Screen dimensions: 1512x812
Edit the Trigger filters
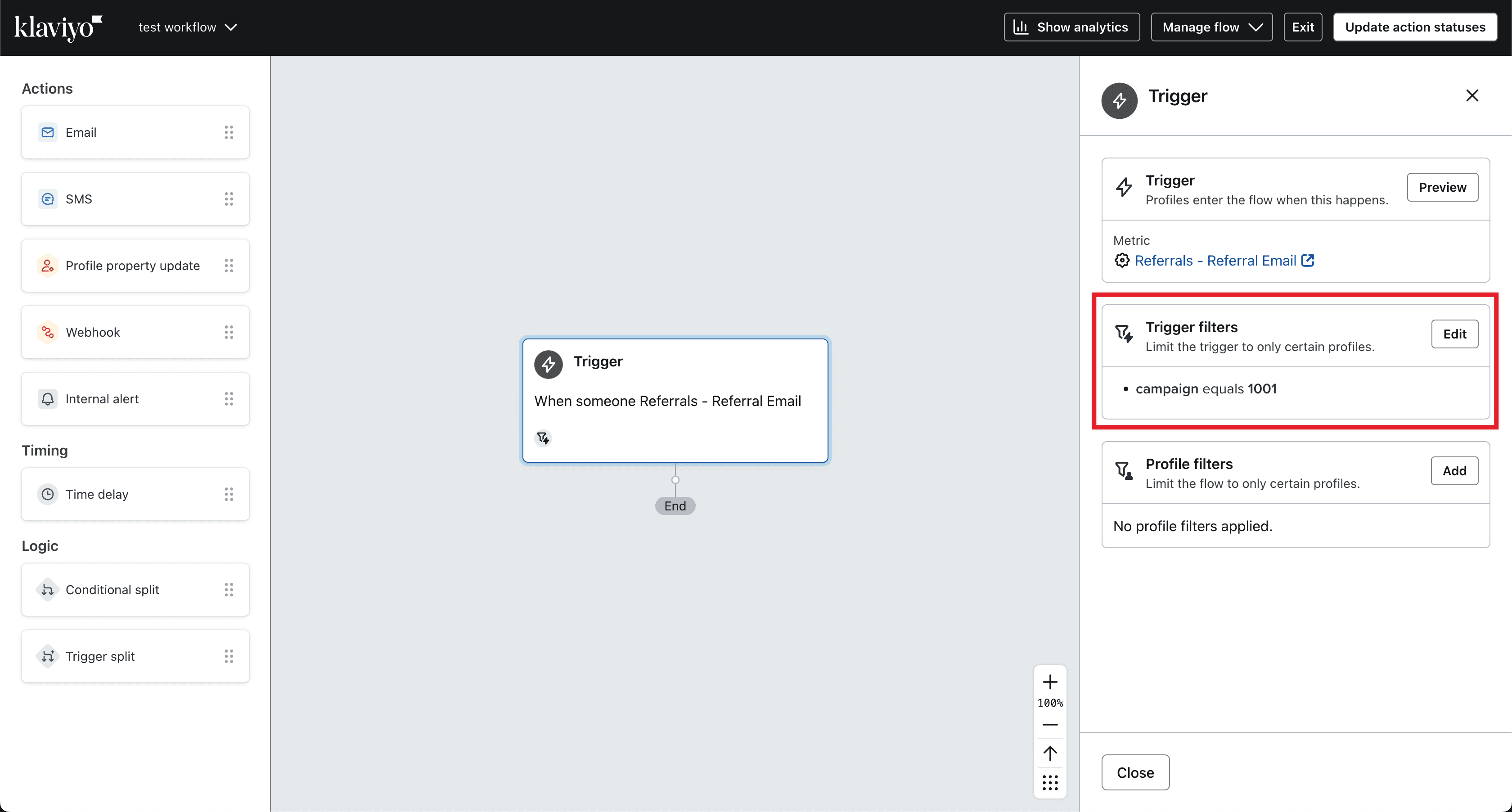click(1454, 334)
